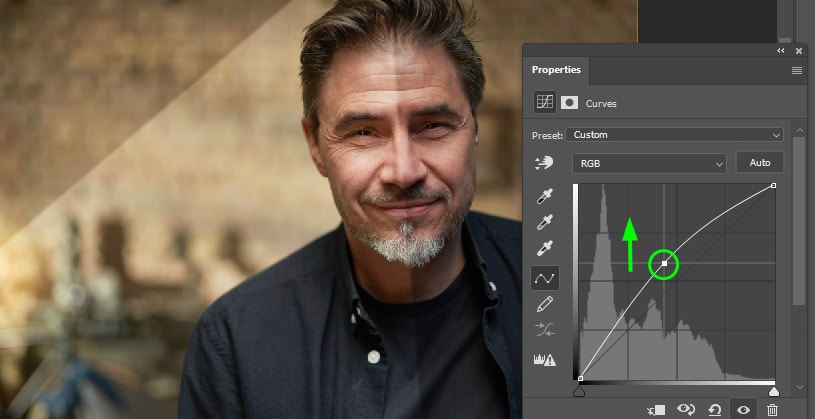Select the top-right curve endpoint
Image resolution: width=815 pixels, height=419 pixels.
coord(773,186)
